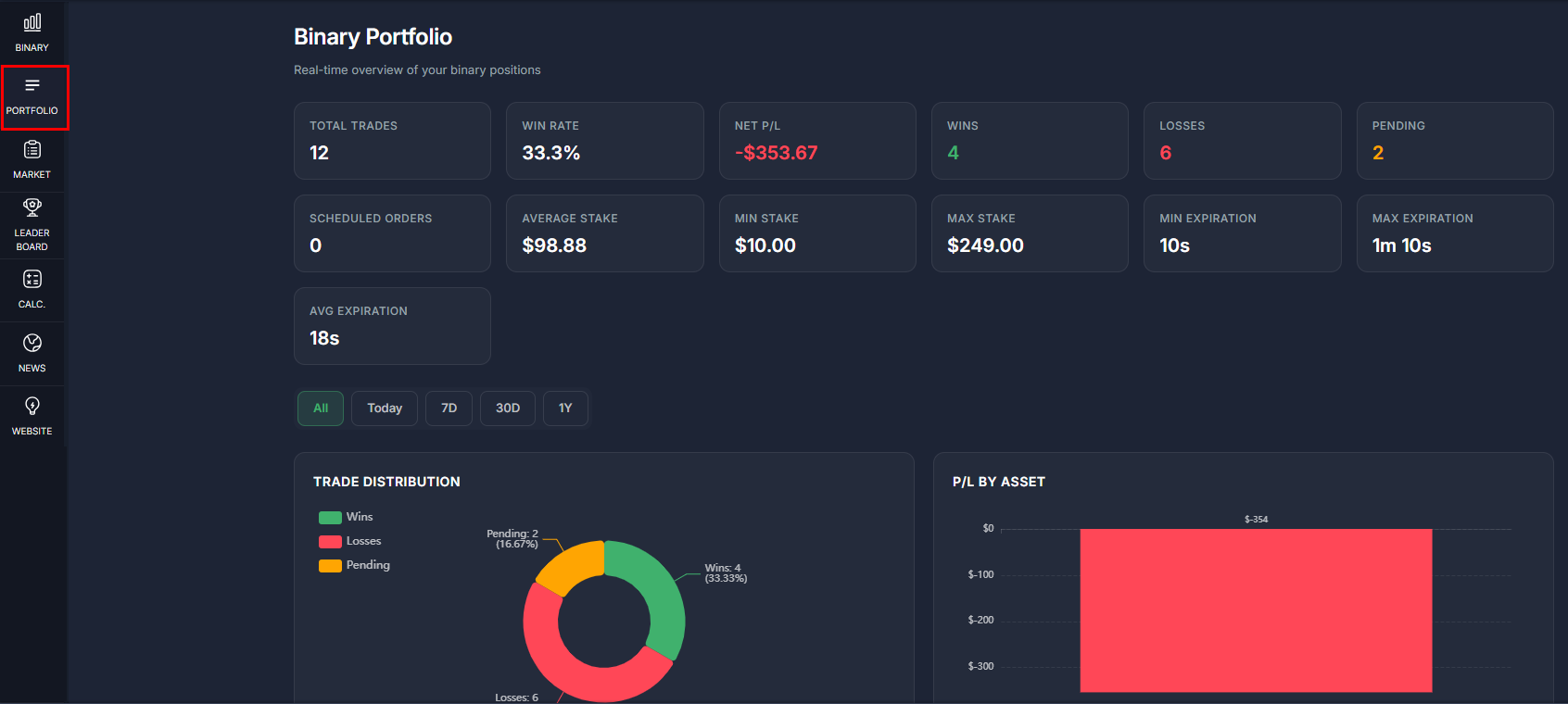This screenshot has width=1568, height=704.
Task: Select the All time filter
Action: click(321, 409)
